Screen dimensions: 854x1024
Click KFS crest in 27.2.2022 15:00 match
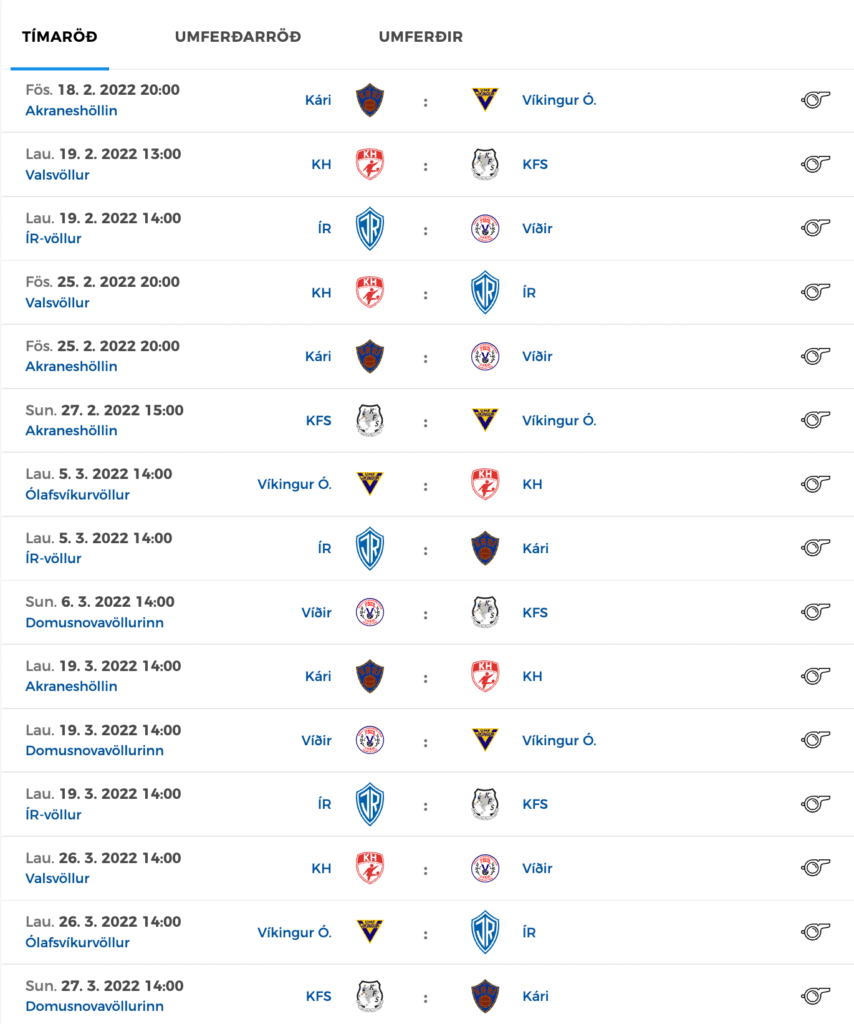coord(370,420)
